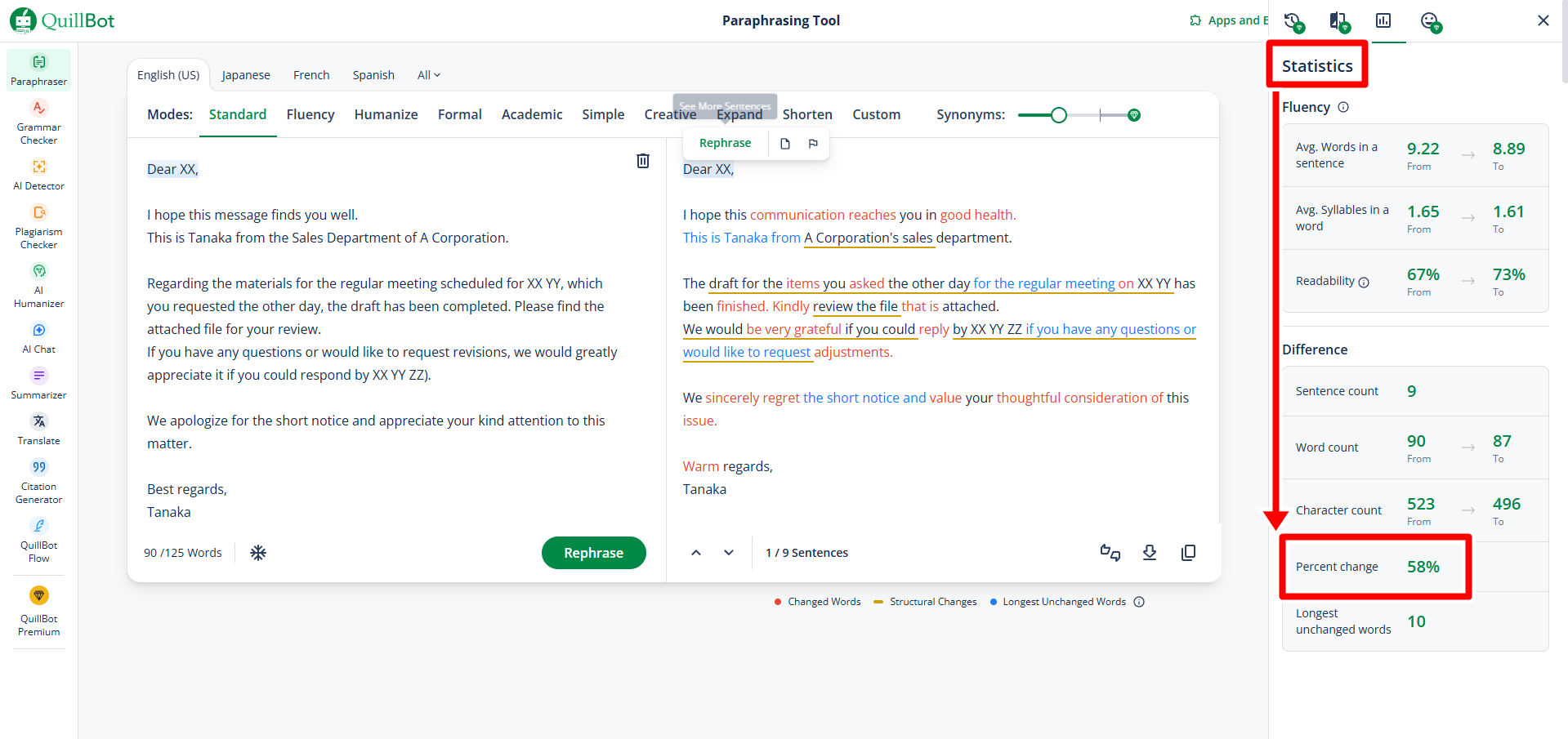The width and height of the screenshot is (1568, 739).
Task: Click Rephrase in the sentence popup
Action: click(725, 143)
